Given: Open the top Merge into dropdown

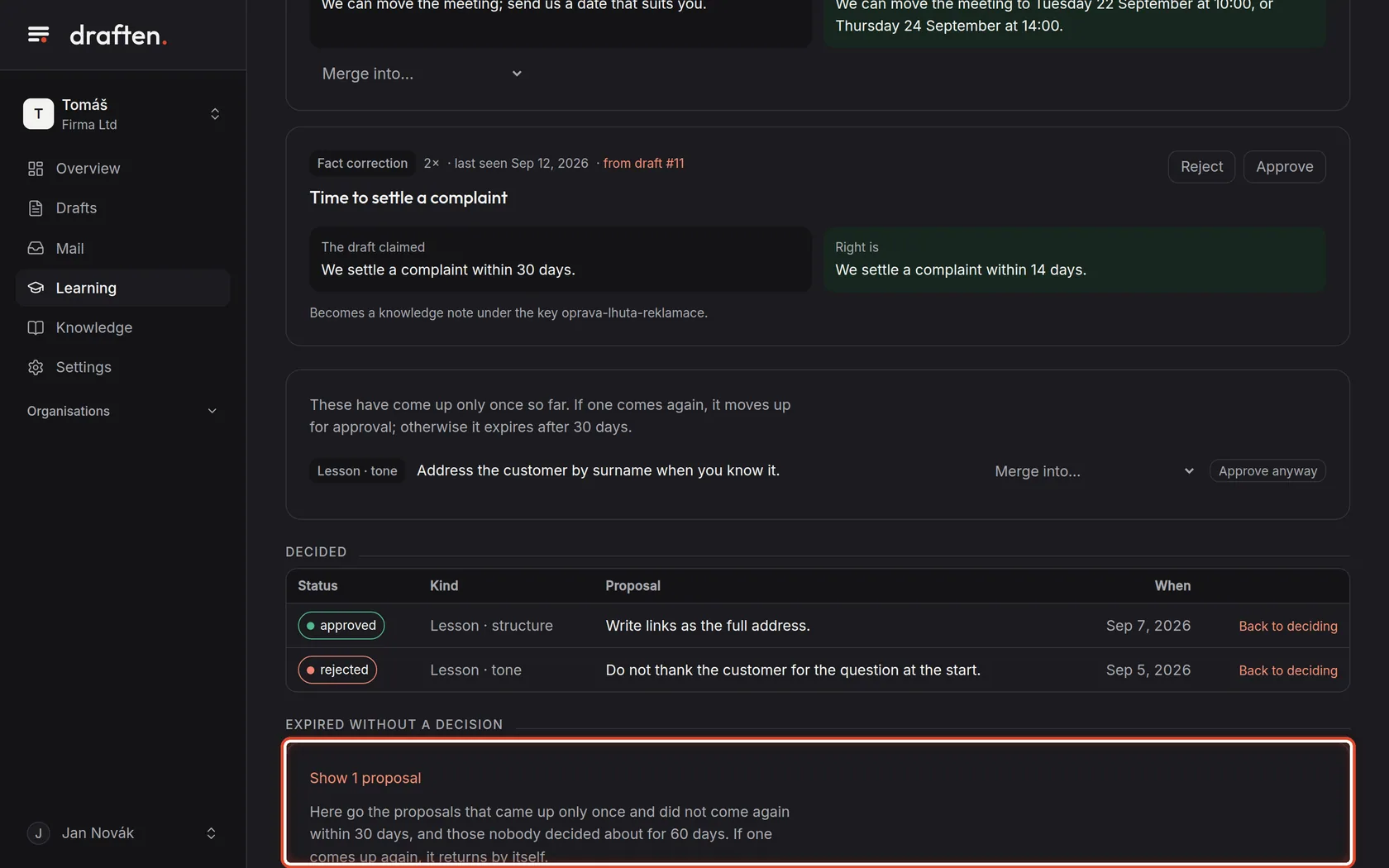Looking at the screenshot, I should point(422,74).
